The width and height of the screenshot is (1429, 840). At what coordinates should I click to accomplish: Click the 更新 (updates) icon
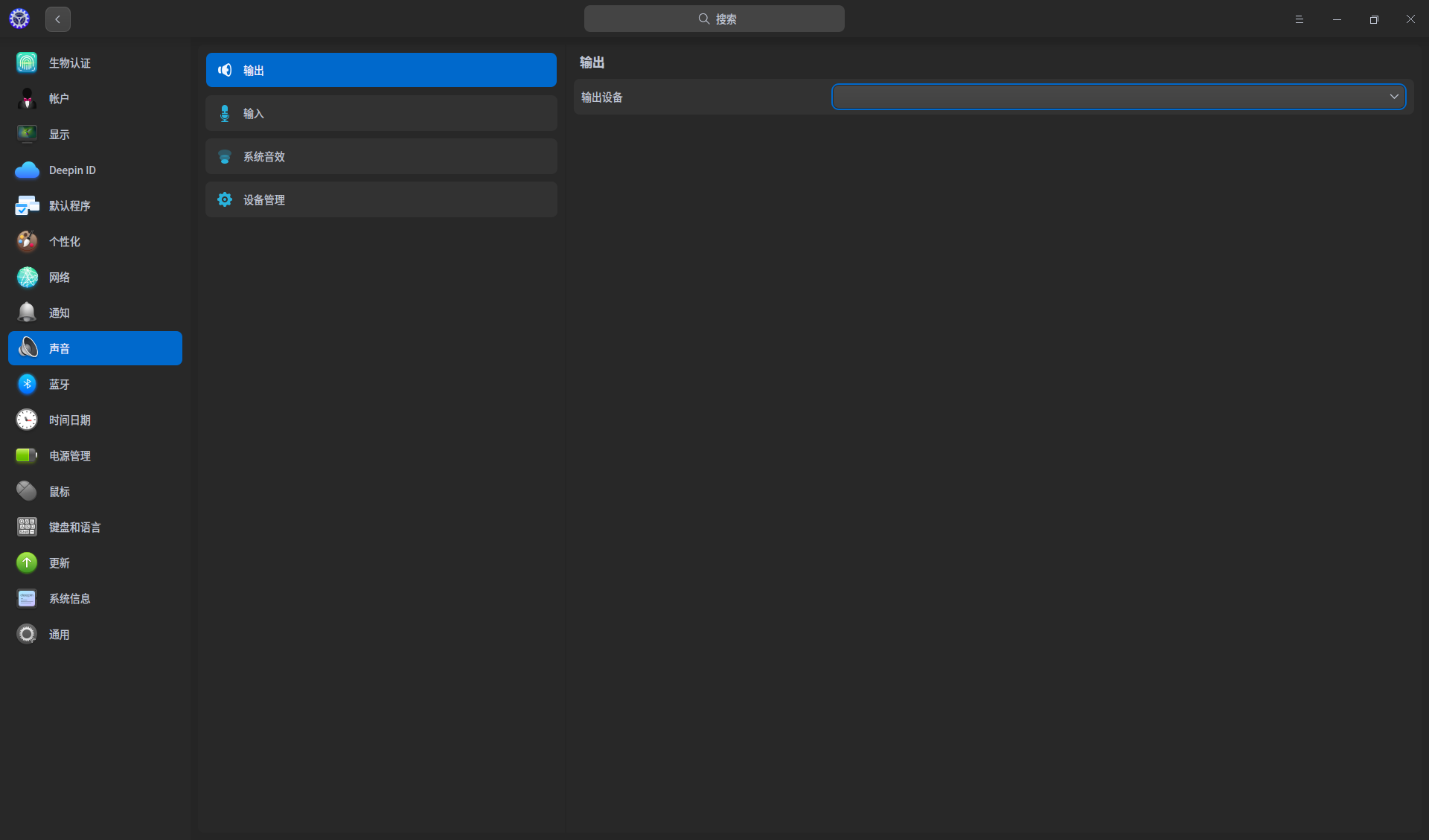click(x=27, y=562)
